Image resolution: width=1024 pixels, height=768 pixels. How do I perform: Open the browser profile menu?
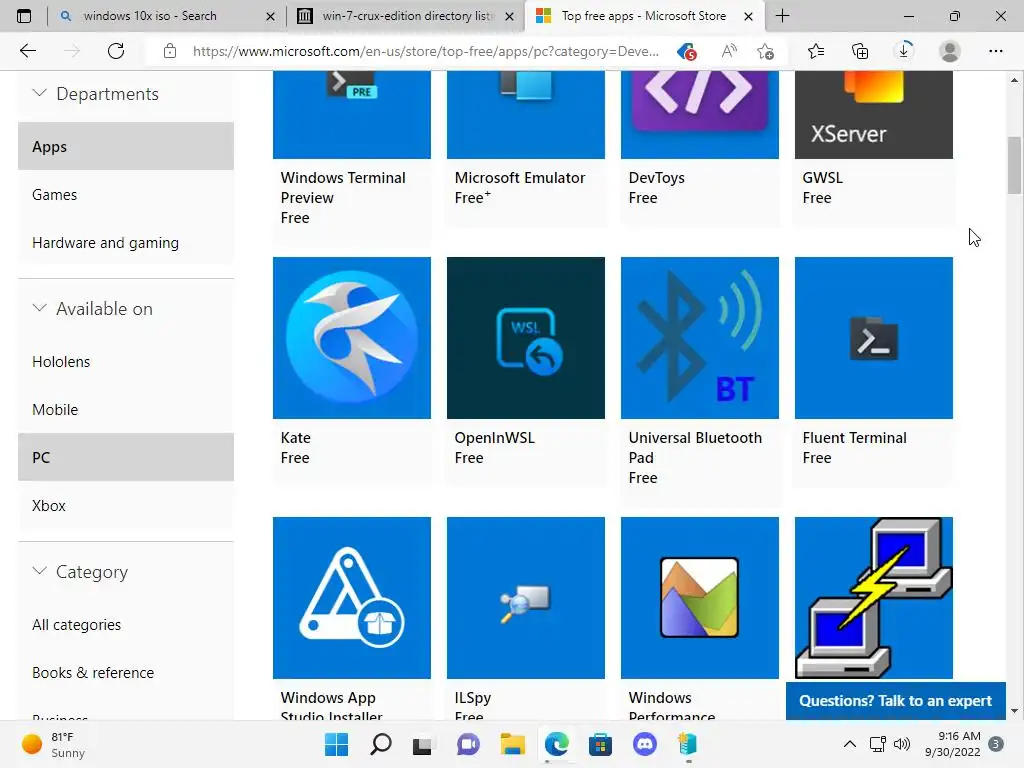[x=950, y=51]
